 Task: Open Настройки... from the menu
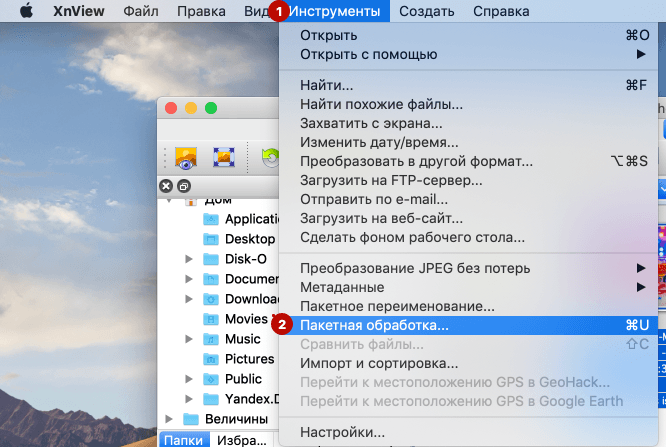[468, 432]
